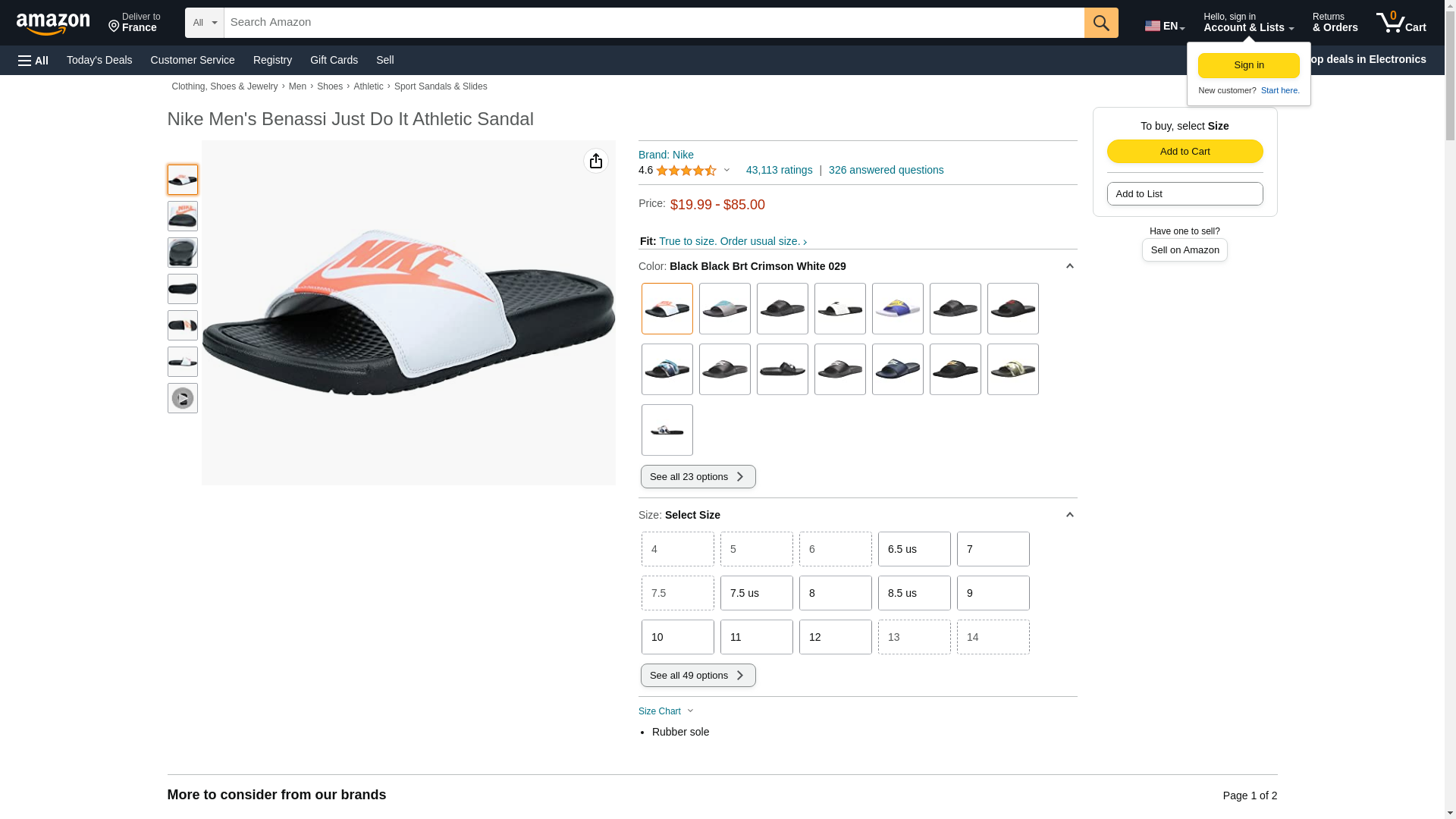Screen dimensions: 1456x819
Task: Open the shopping cart
Action: pos(1401,23)
